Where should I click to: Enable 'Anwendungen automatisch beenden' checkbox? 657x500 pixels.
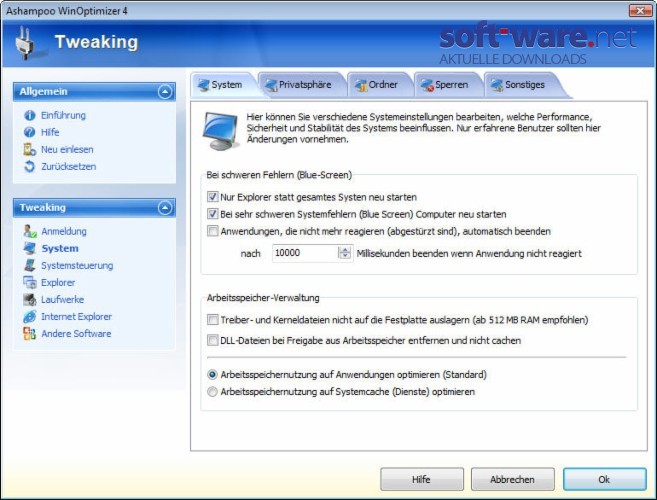click(x=213, y=231)
